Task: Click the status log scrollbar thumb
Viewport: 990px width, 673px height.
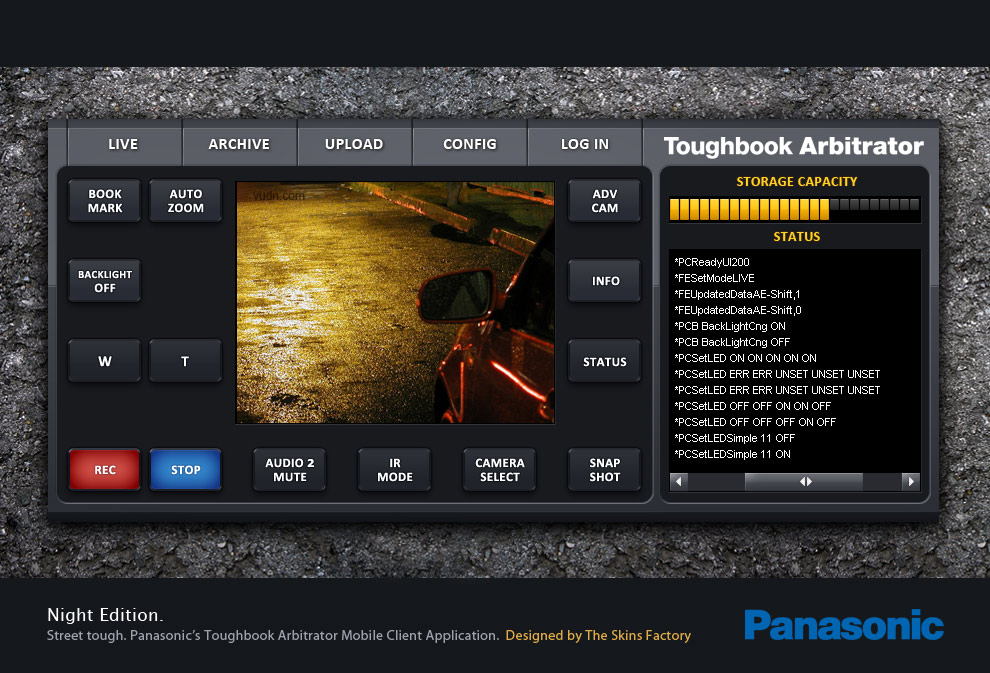Action: [x=804, y=481]
